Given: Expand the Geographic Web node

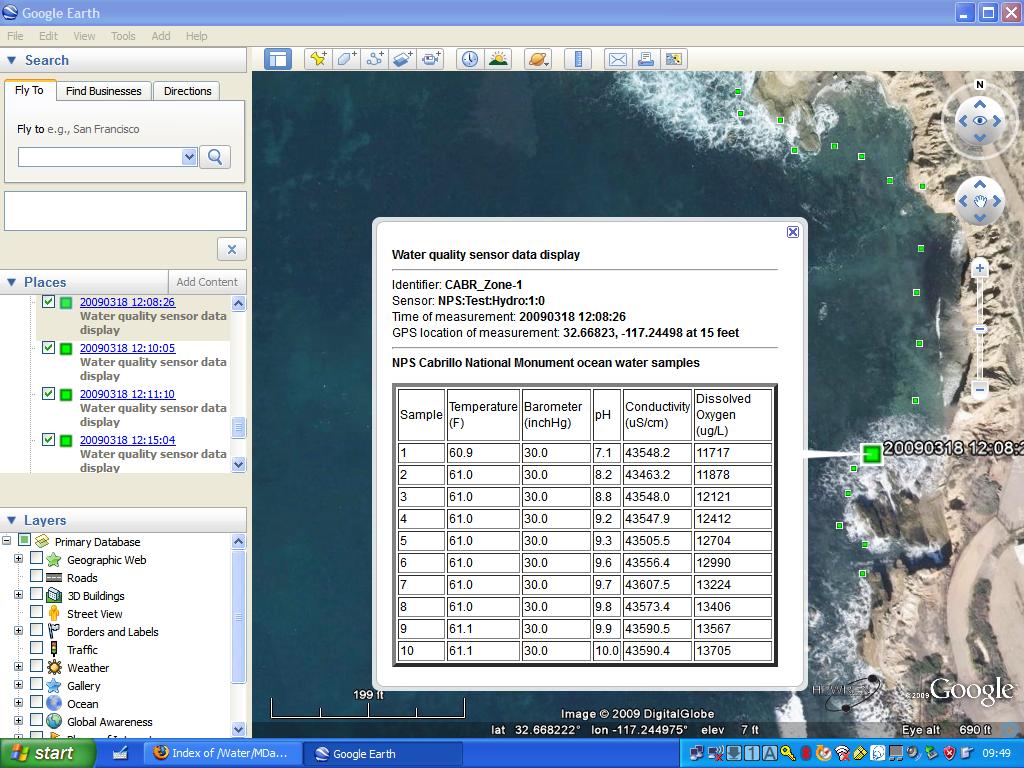Looking at the screenshot, I should (18, 558).
